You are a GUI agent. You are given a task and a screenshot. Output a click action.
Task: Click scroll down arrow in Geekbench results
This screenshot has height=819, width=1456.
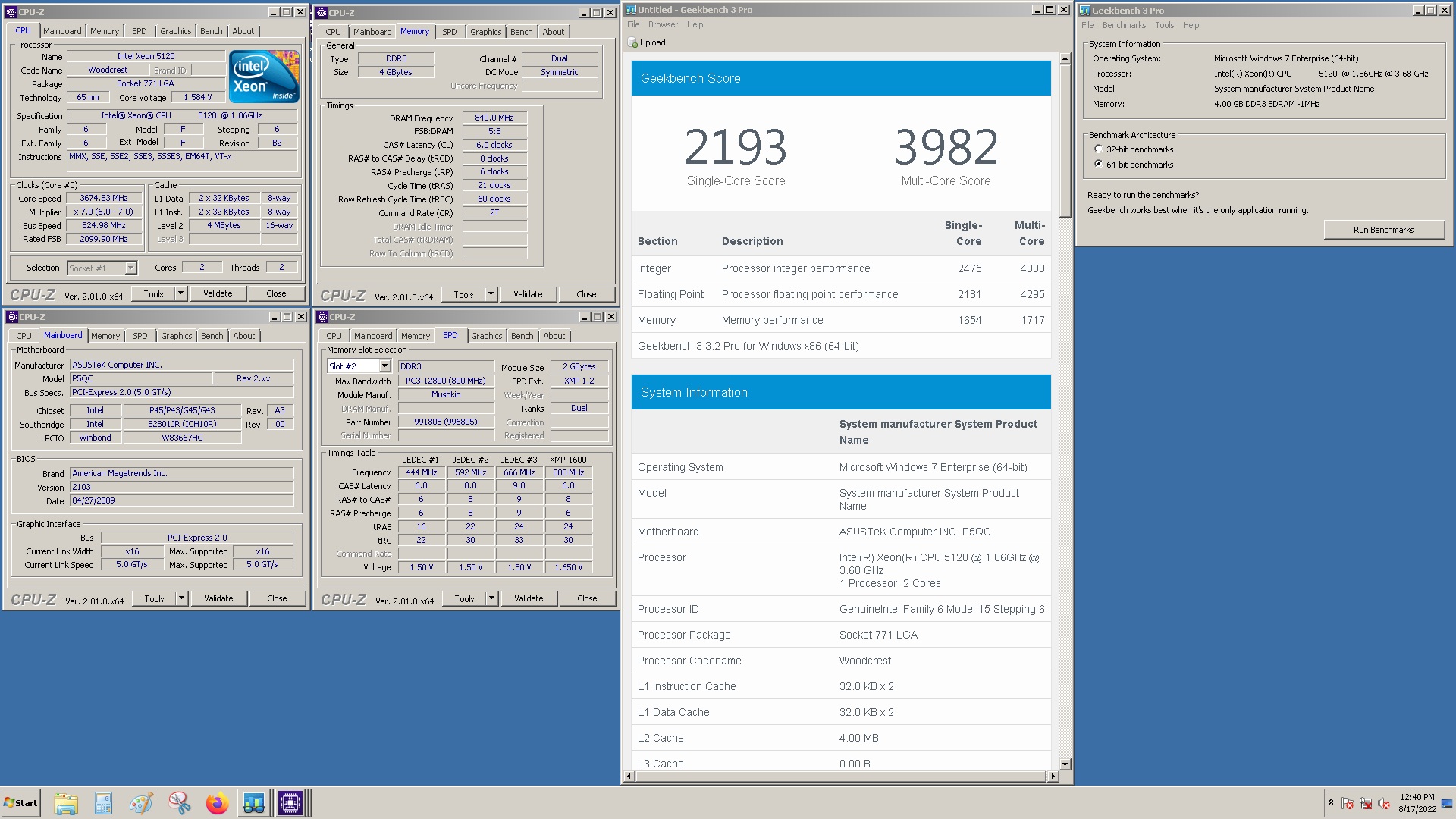1065,764
